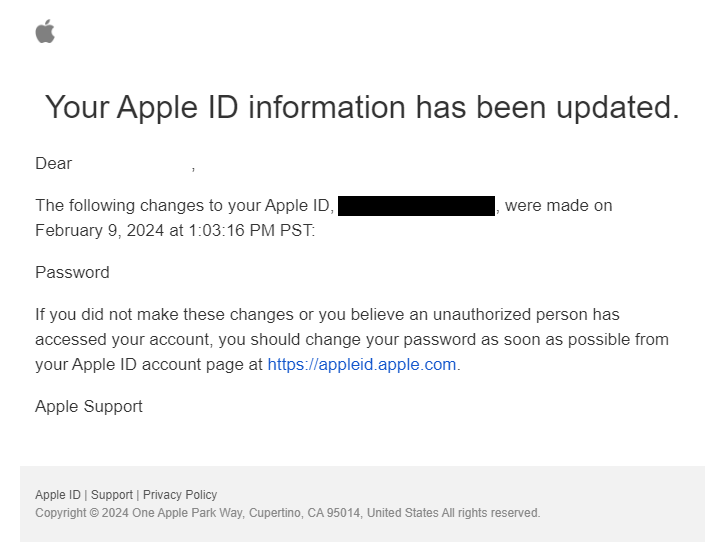Open the appleid.apple.com link
Viewport: 715px width, 547px height.
click(x=361, y=364)
